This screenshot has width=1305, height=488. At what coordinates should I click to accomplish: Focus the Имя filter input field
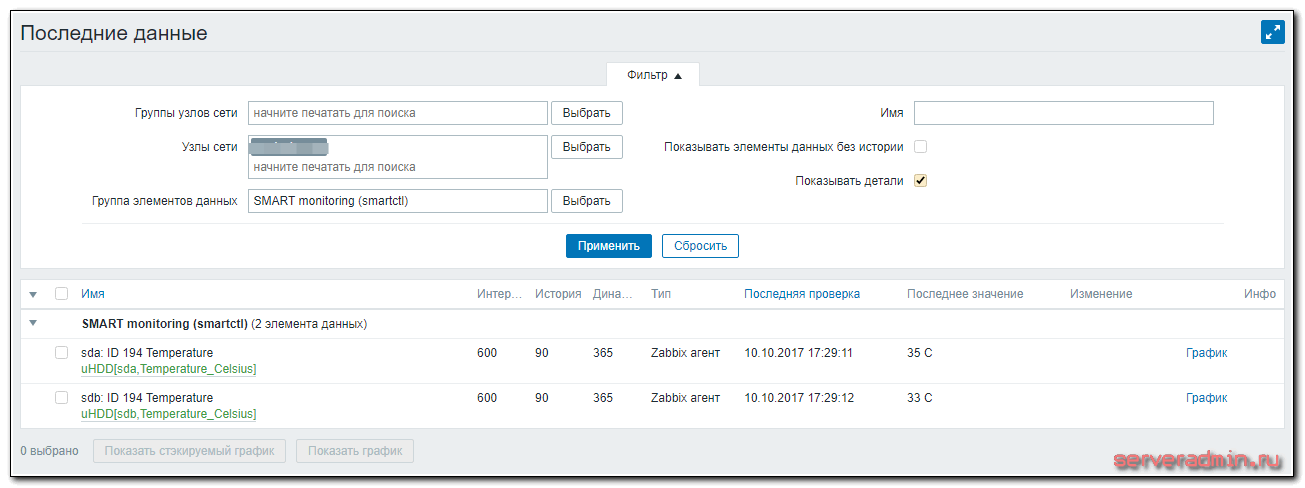pyautogui.click(x=1063, y=113)
